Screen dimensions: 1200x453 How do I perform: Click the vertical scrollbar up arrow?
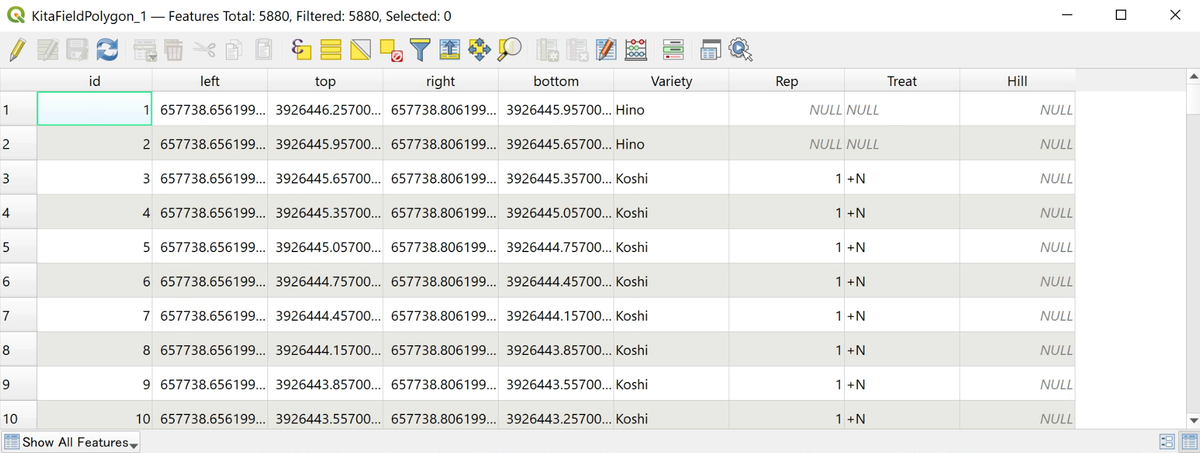[1191, 78]
